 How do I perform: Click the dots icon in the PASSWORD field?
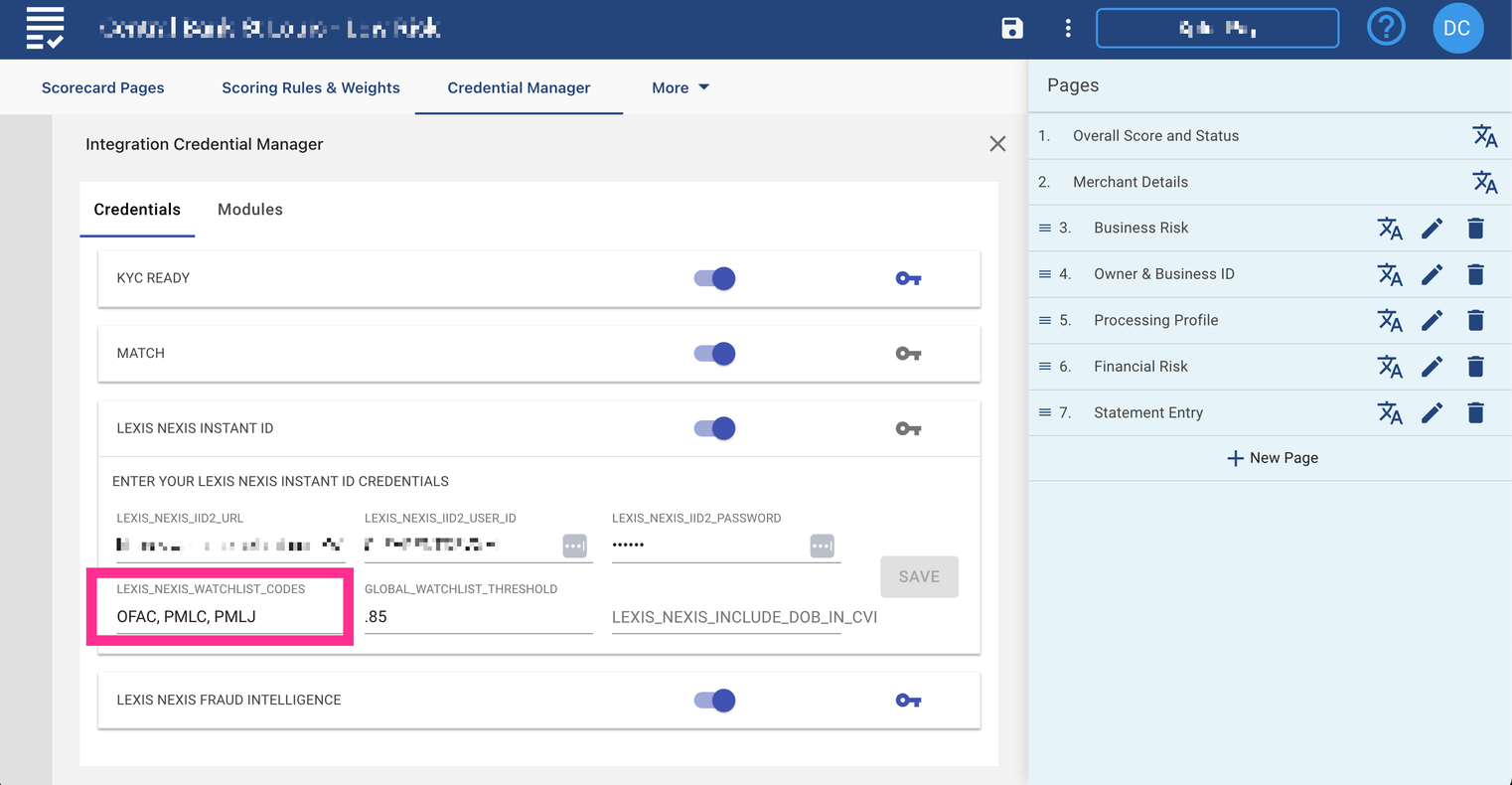pos(822,546)
